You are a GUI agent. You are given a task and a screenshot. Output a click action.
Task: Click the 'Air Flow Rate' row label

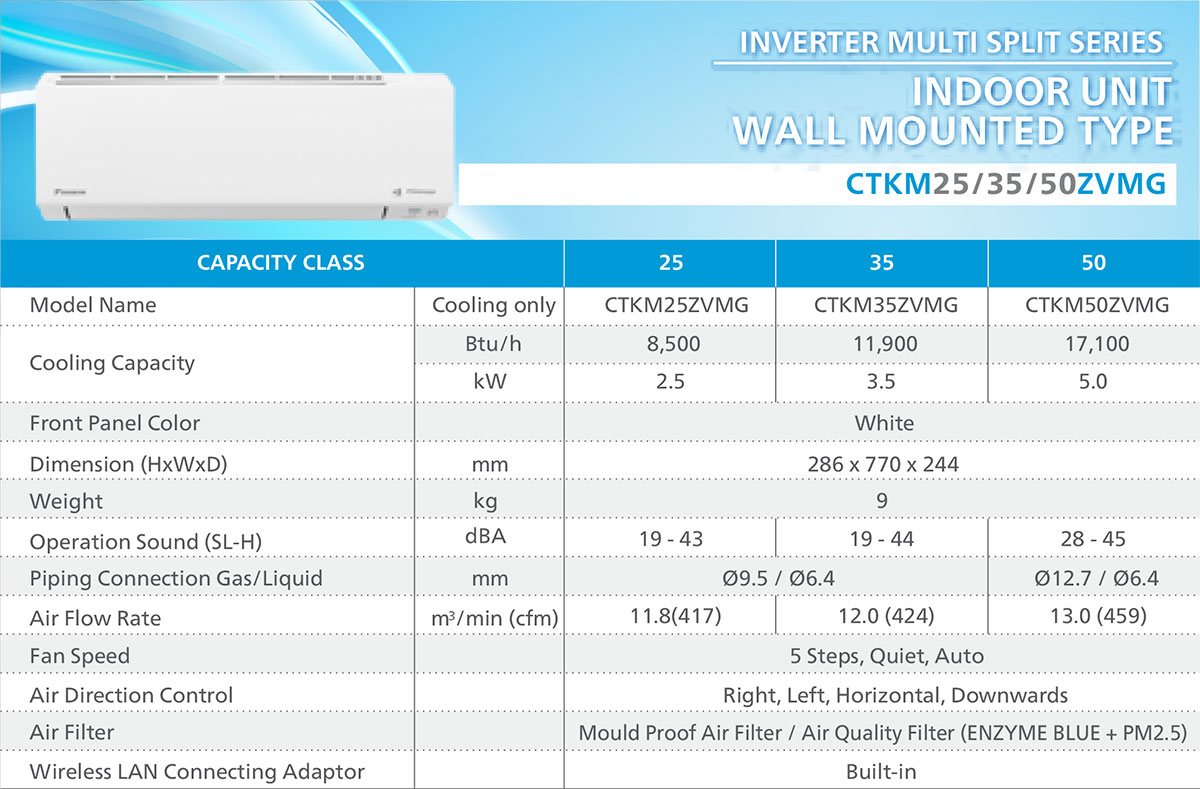pyautogui.click(x=95, y=618)
